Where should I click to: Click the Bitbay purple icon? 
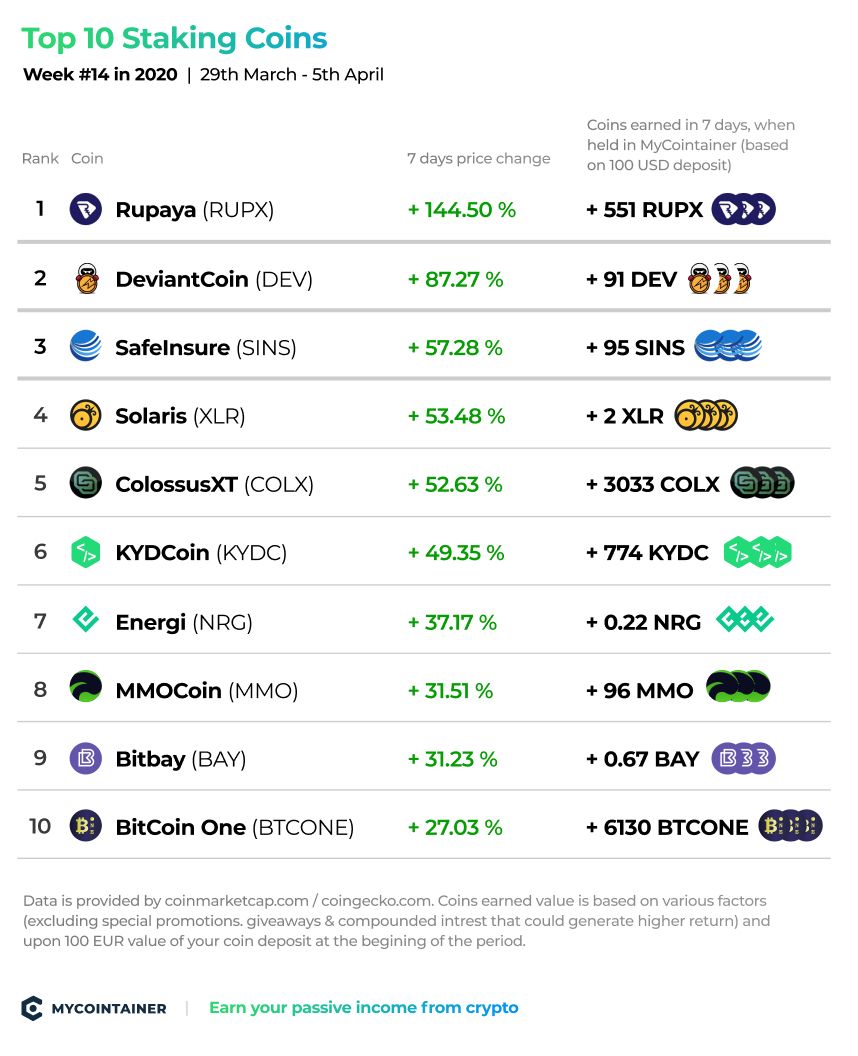pos(86,758)
